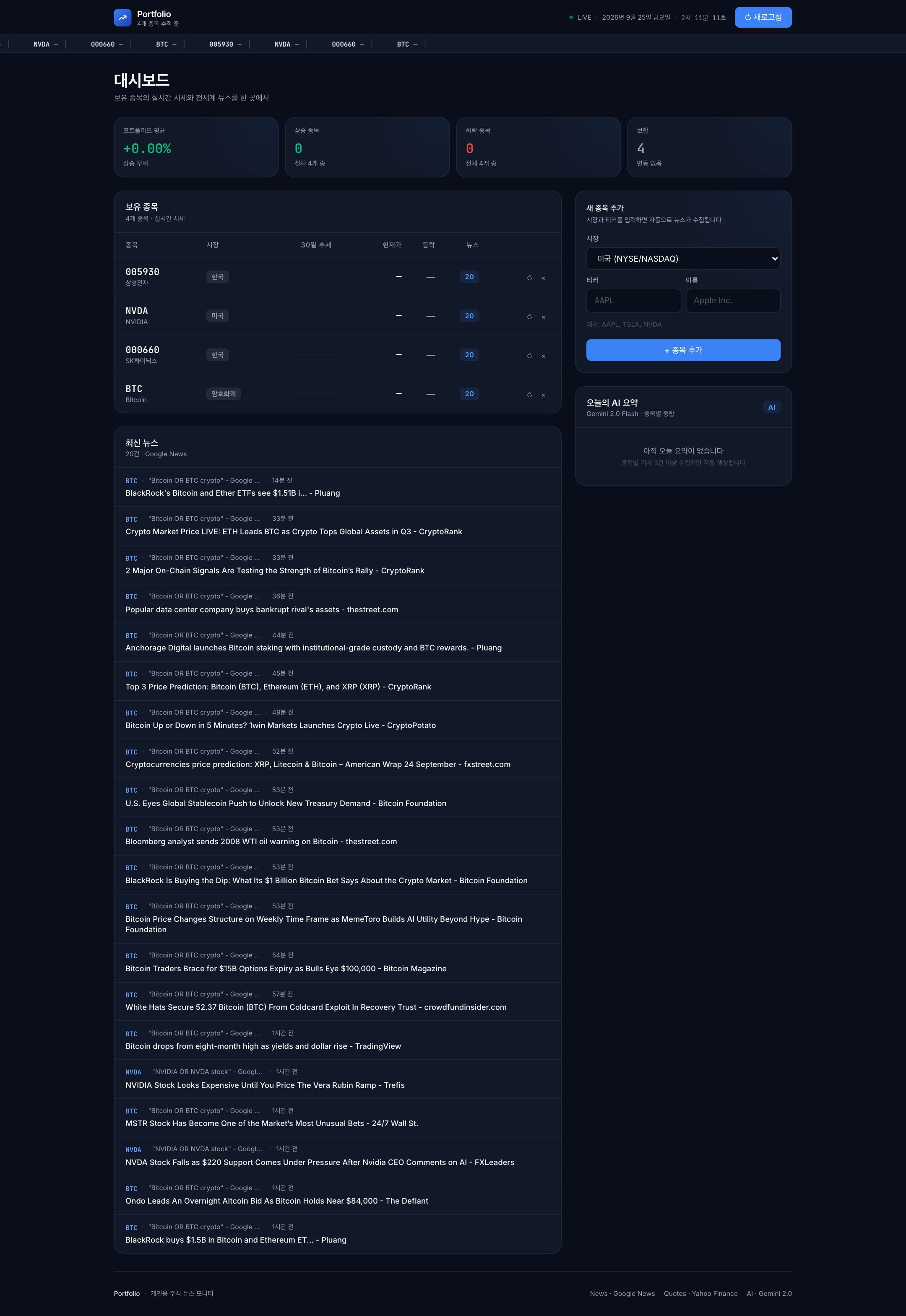Click the 포트폴리오 평균 +0.00% card
This screenshot has height=1316, width=906.
196,147
